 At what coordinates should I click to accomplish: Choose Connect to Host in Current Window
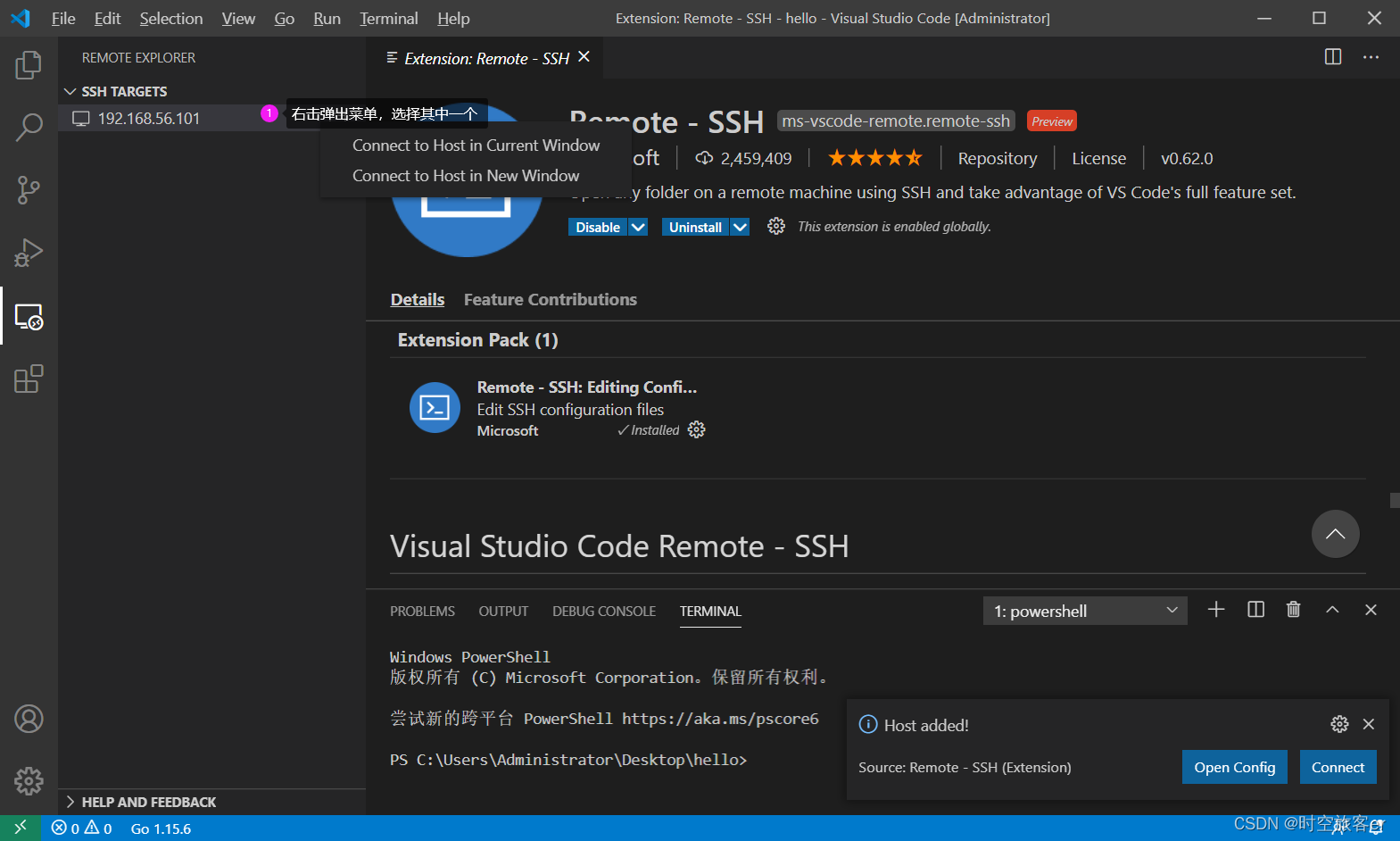(476, 145)
